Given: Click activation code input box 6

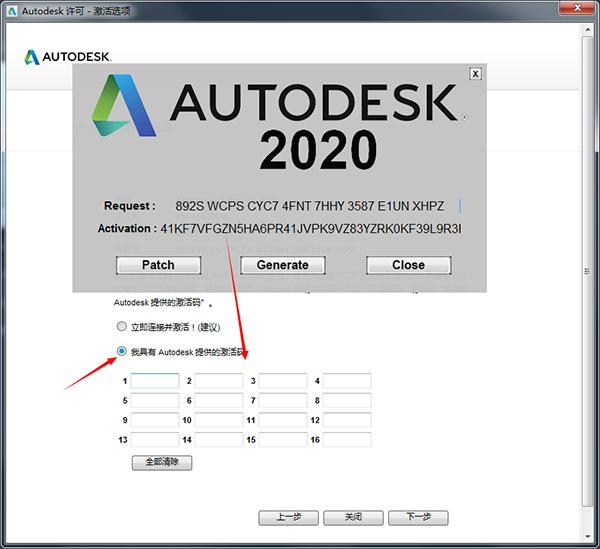Looking at the screenshot, I should click(x=219, y=400).
